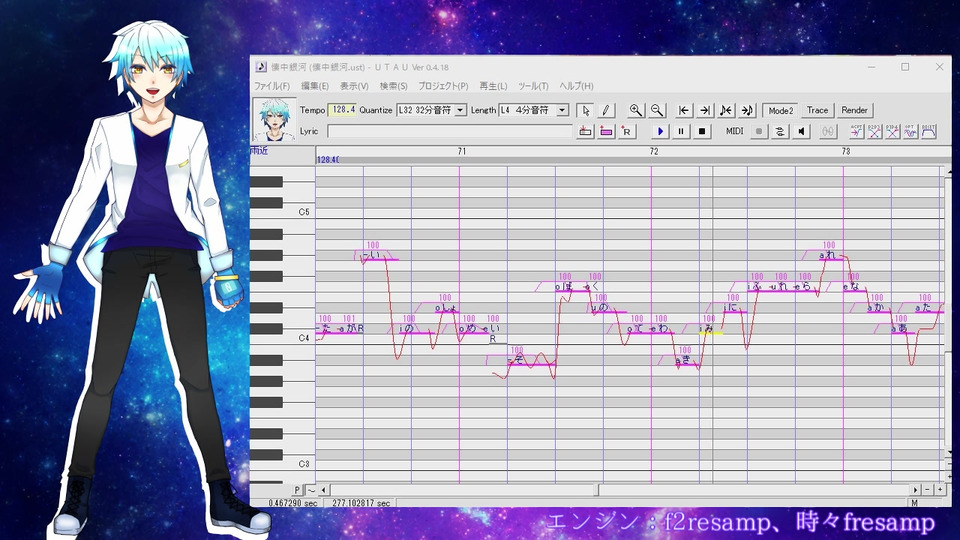Click the 277.102817 sec status text
The height and width of the screenshot is (540, 960).
tap(361, 503)
